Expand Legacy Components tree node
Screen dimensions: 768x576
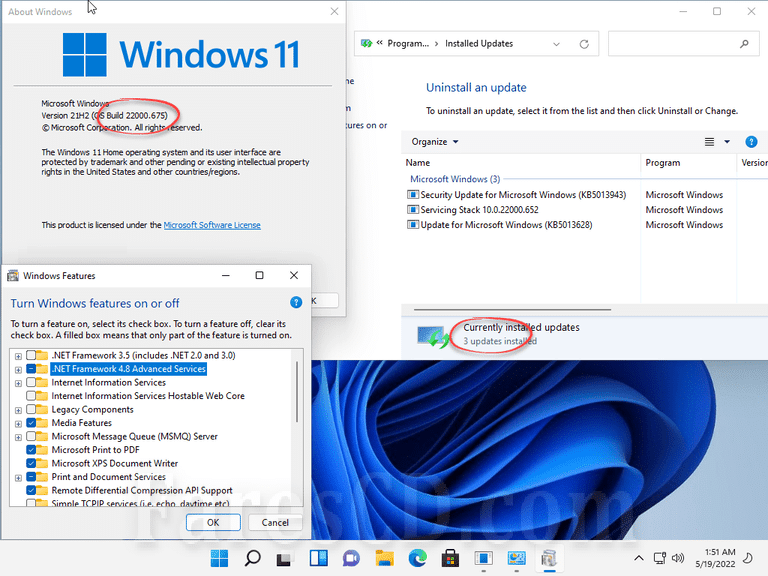click(18, 410)
